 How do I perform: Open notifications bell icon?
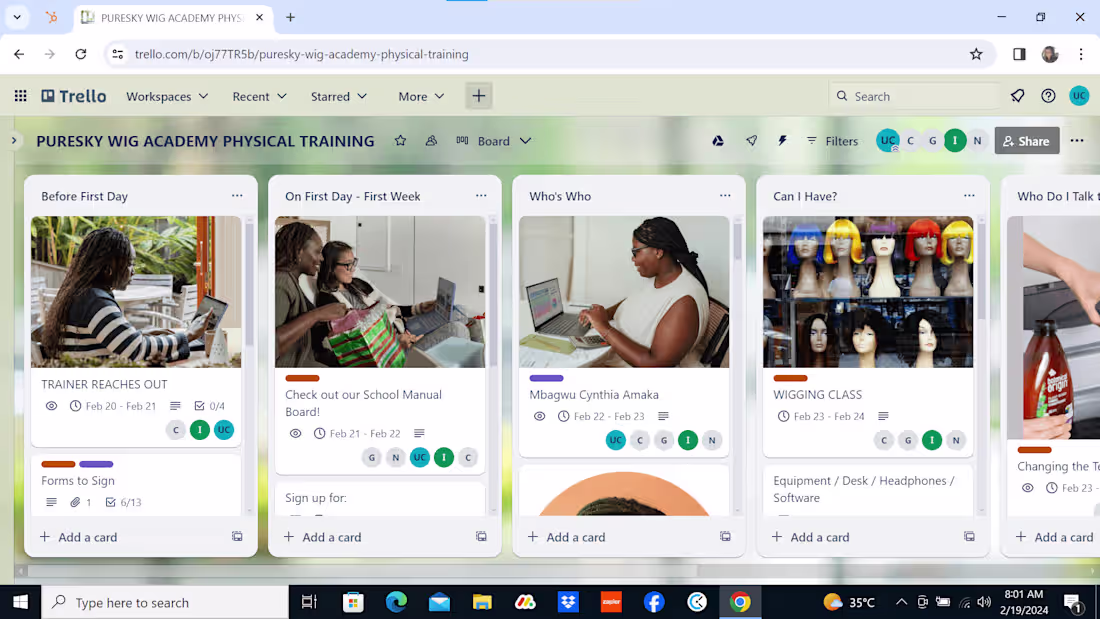1017,96
